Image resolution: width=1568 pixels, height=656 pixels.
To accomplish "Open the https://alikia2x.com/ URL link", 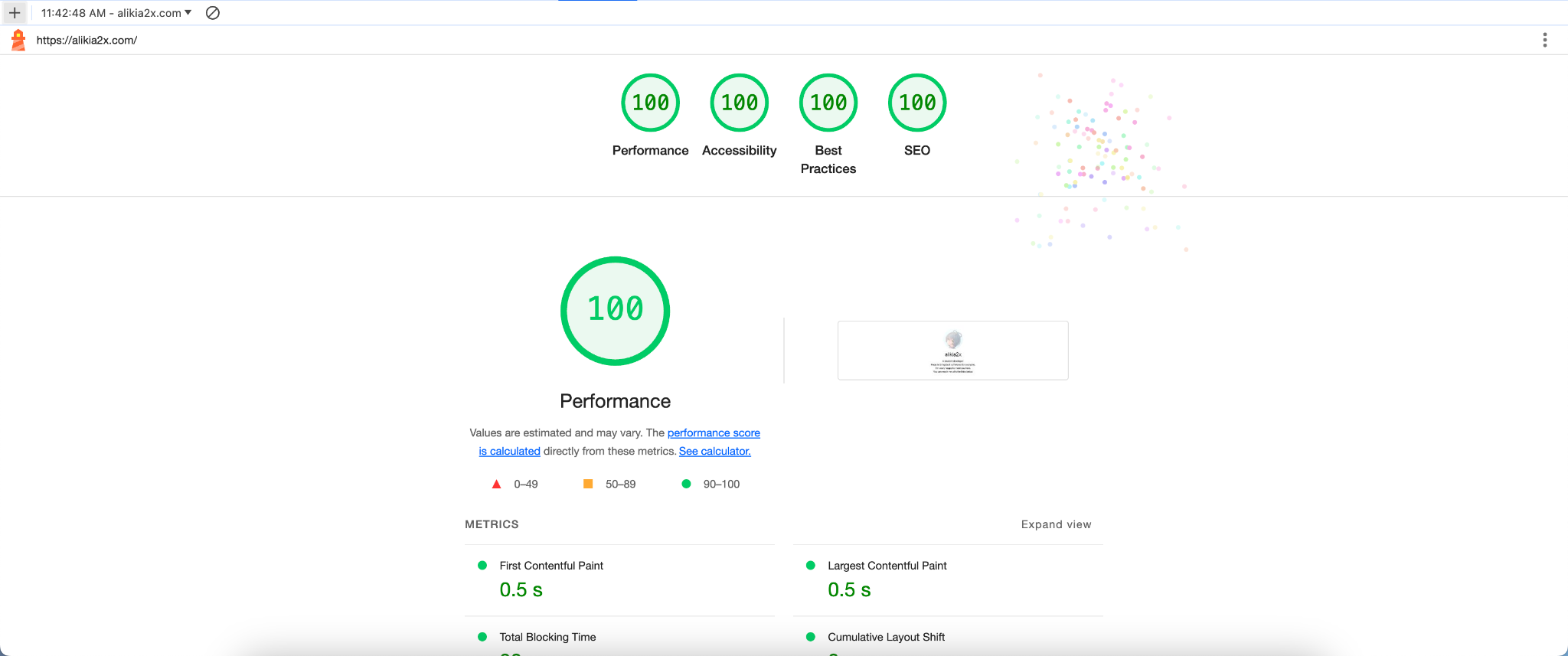I will coord(87,41).
